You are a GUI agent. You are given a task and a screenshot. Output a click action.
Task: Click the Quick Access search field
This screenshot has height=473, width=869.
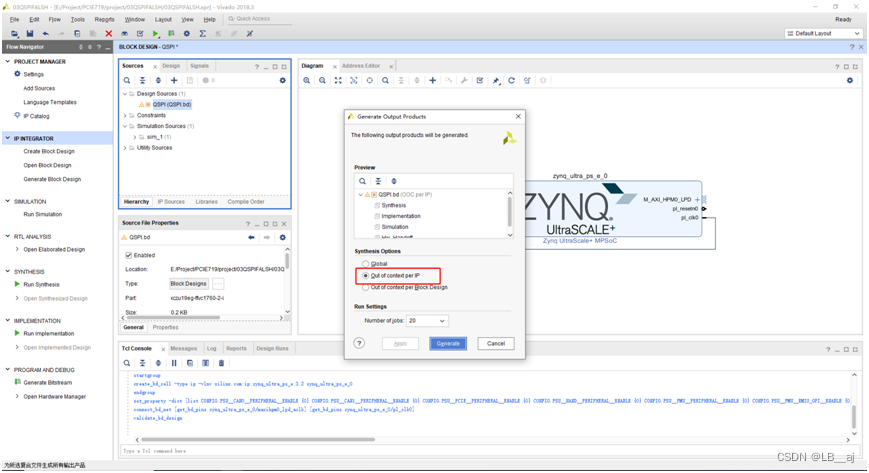[x=259, y=19]
